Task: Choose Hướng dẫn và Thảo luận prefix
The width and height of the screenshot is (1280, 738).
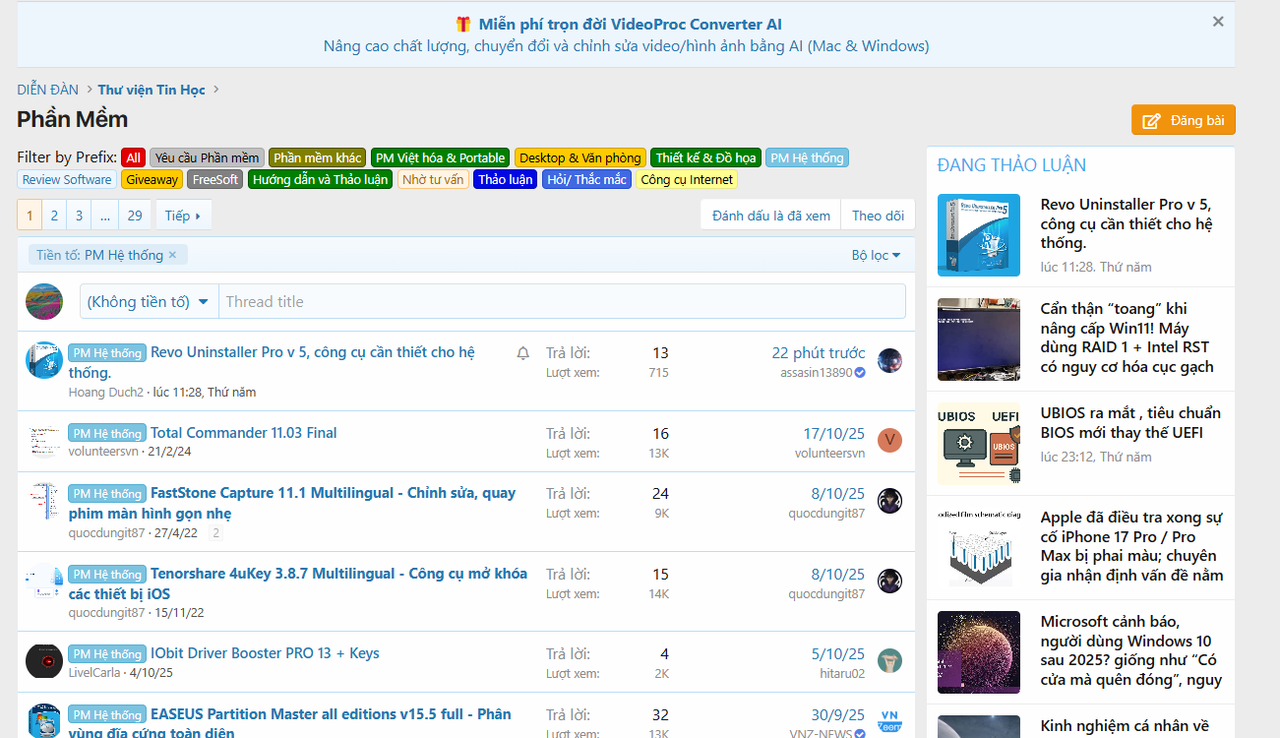Action: click(x=320, y=180)
